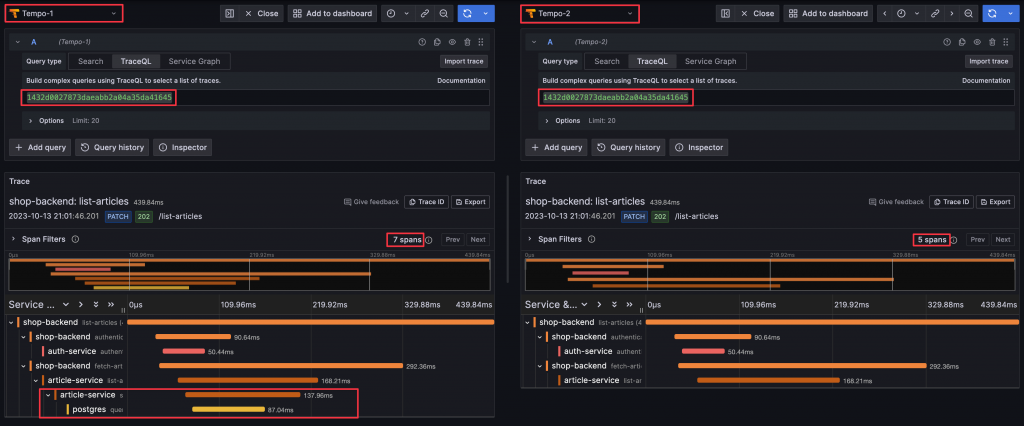Shift time range backward in Tempo-2

(x=885, y=13)
